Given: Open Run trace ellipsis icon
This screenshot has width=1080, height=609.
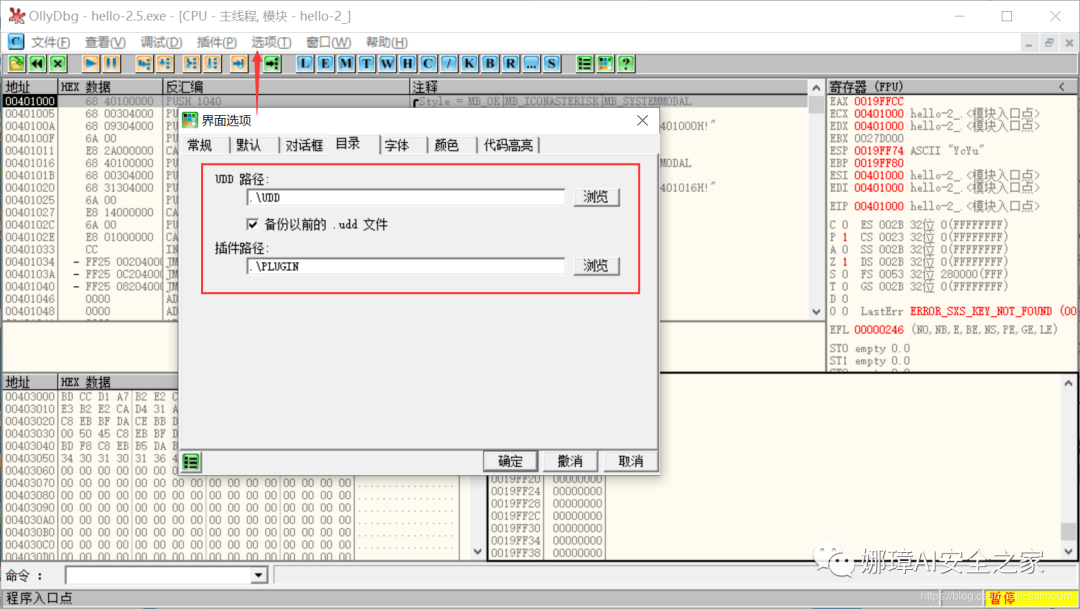Looking at the screenshot, I should (x=531, y=64).
